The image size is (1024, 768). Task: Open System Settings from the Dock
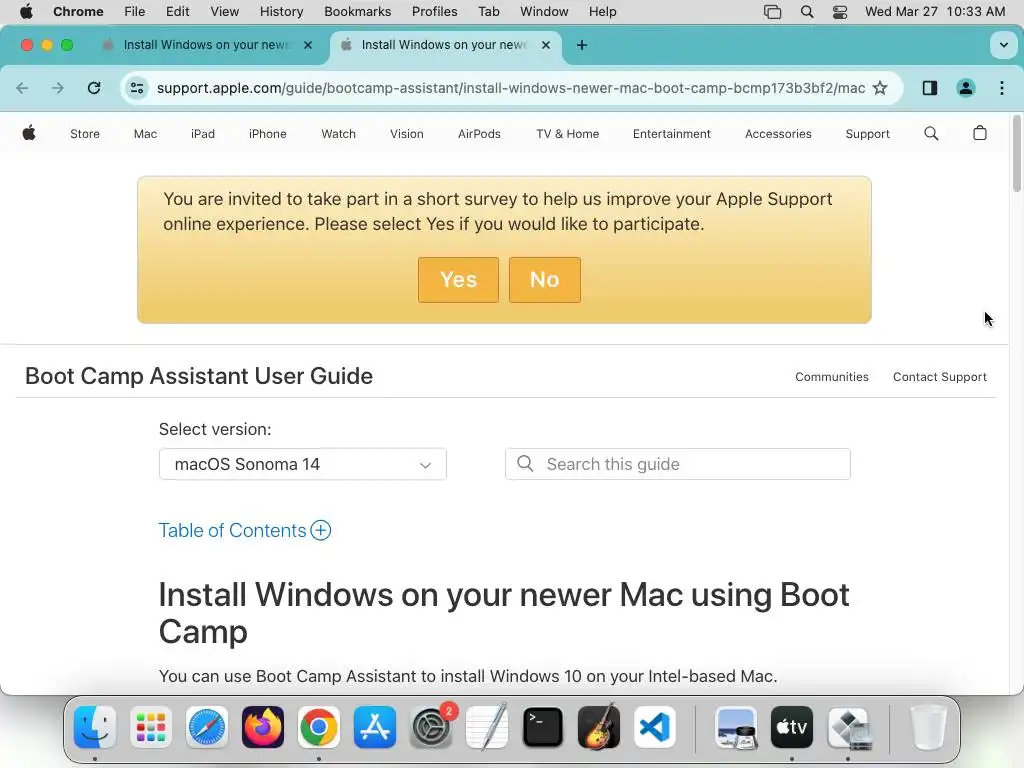(x=431, y=727)
